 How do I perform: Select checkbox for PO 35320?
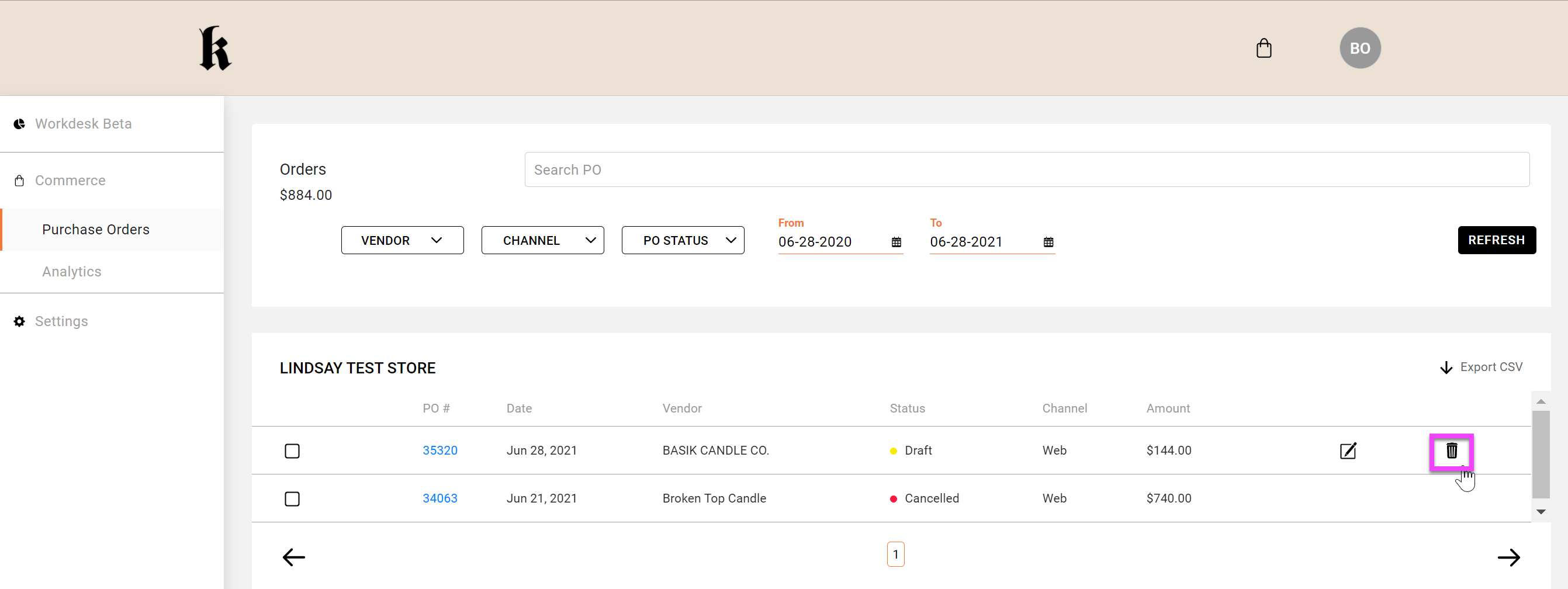point(292,451)
